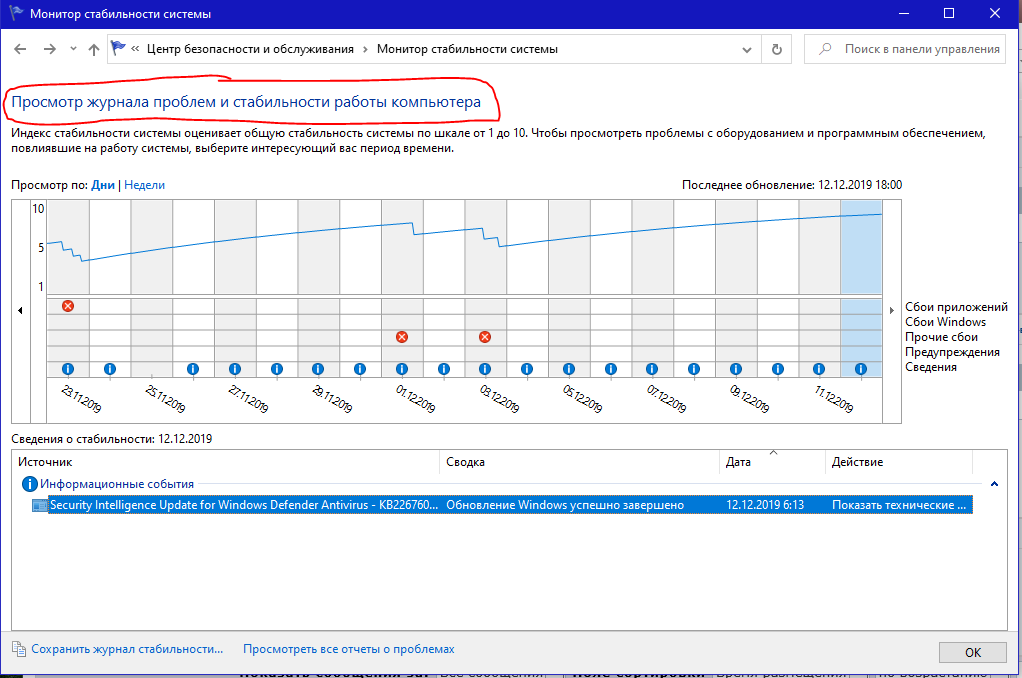Click info icon for 23.11.2019

pyautogui.click(x=68, y=369)
